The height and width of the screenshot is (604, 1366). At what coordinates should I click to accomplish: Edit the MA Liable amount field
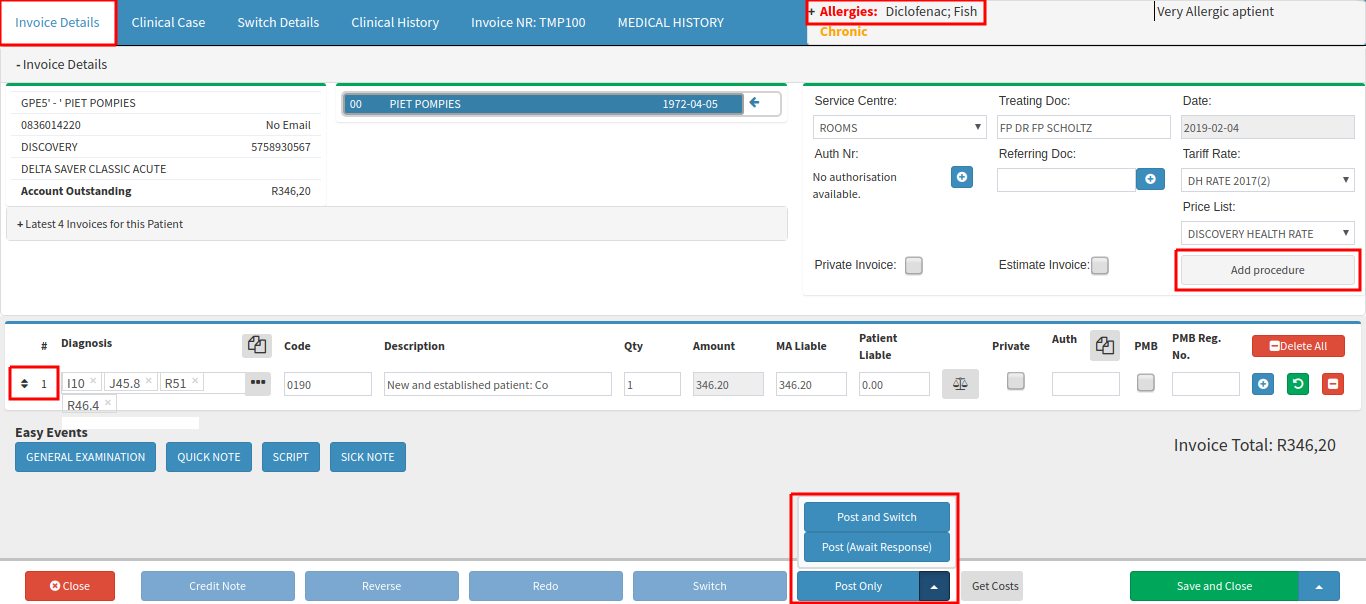(x=811, y=384)
